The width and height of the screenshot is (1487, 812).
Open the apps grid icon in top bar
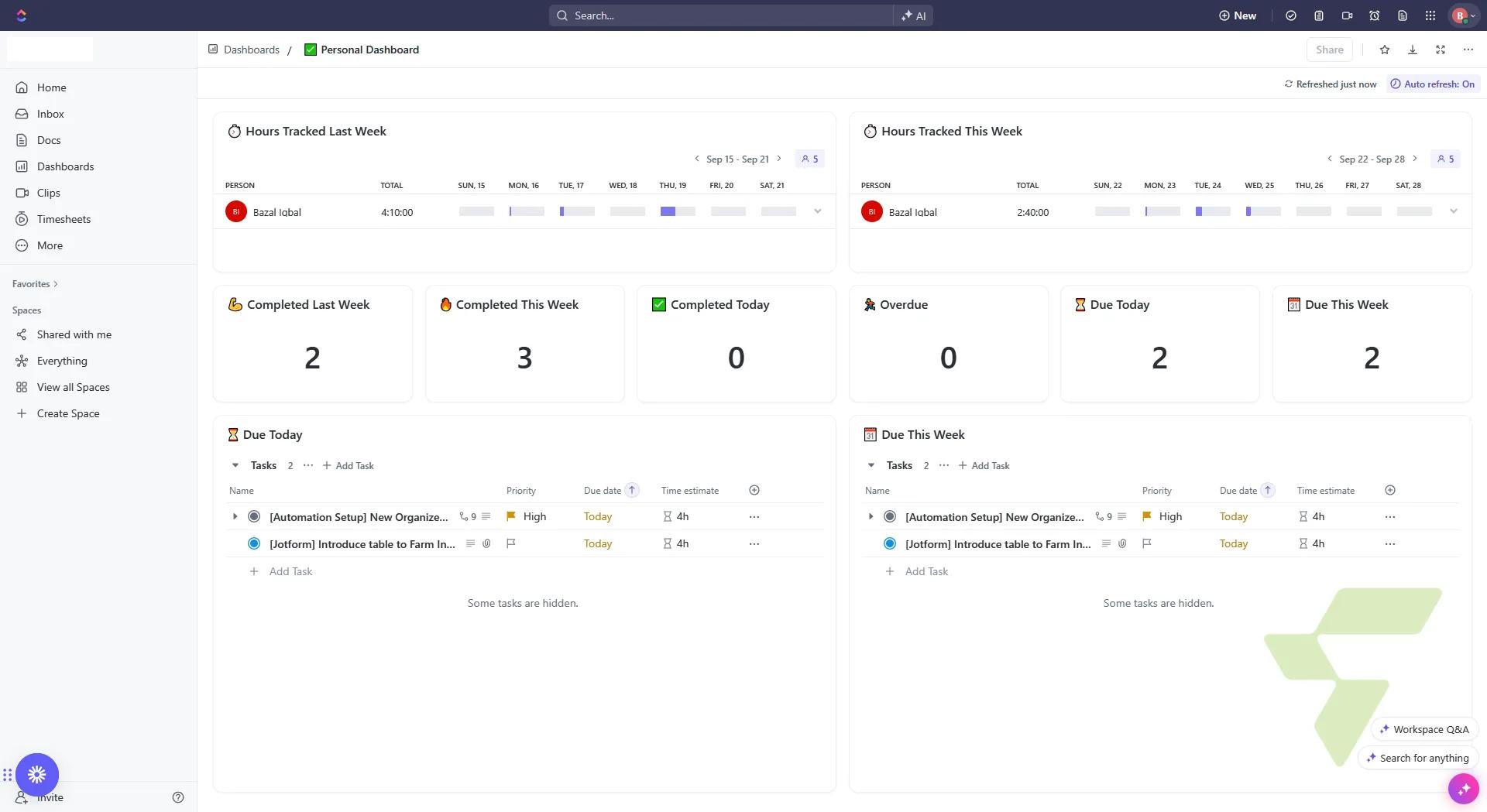click(1430, 15)
